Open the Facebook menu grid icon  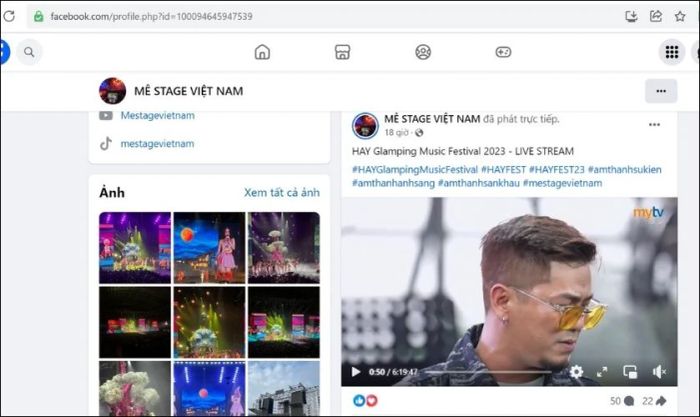click(672, 52)
